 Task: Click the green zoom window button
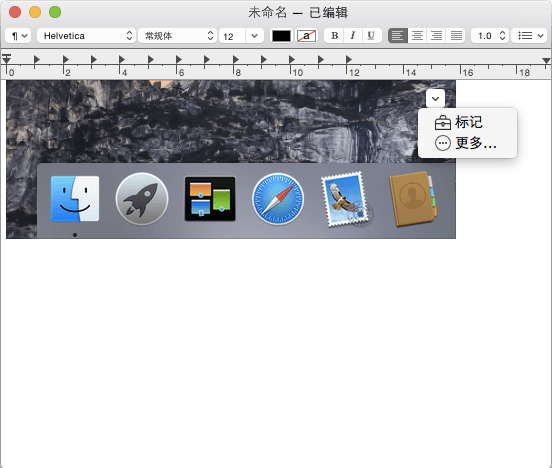click(x=55, y=12)
